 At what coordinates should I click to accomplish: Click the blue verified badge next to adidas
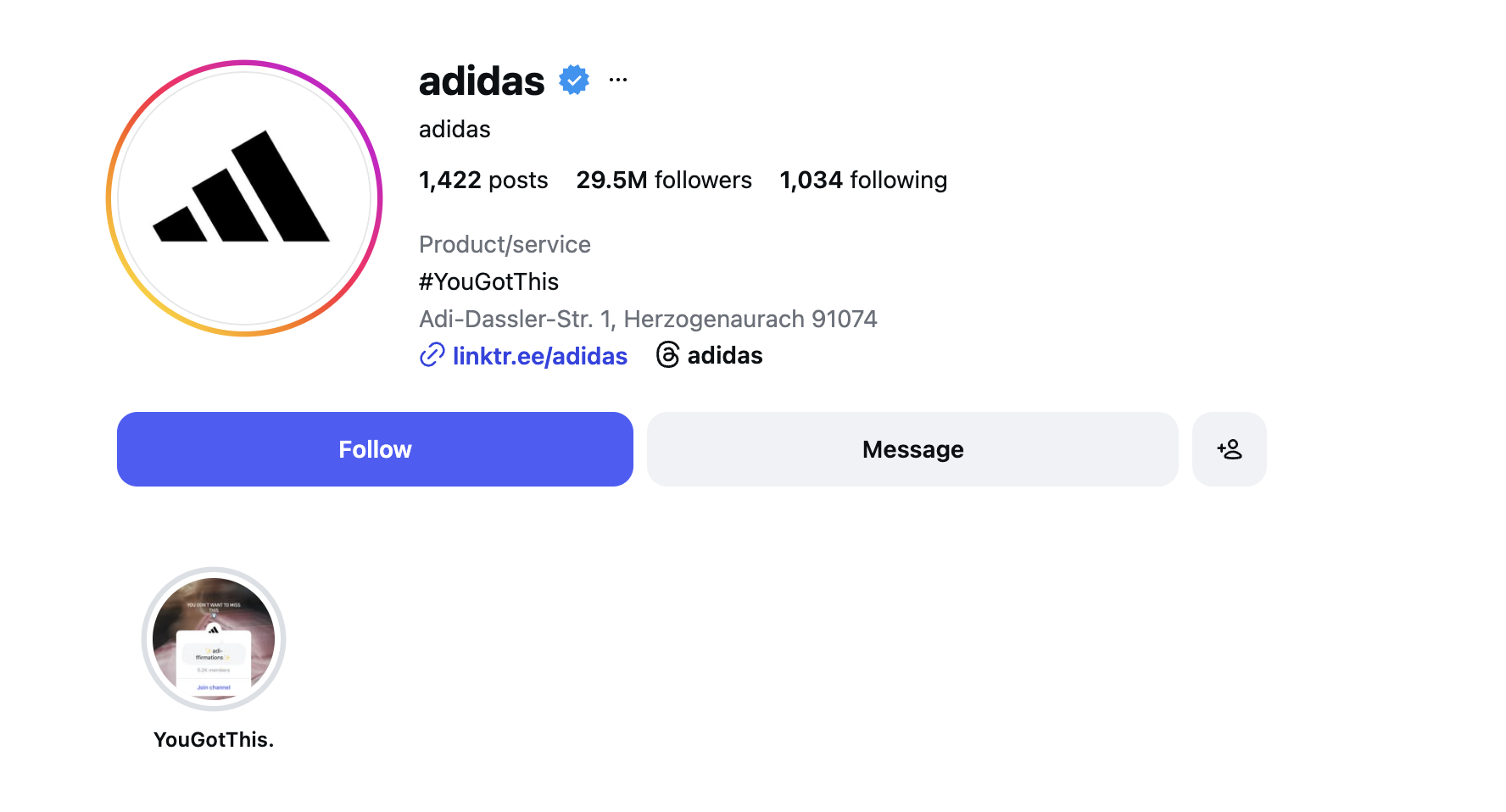coord(573,79)
